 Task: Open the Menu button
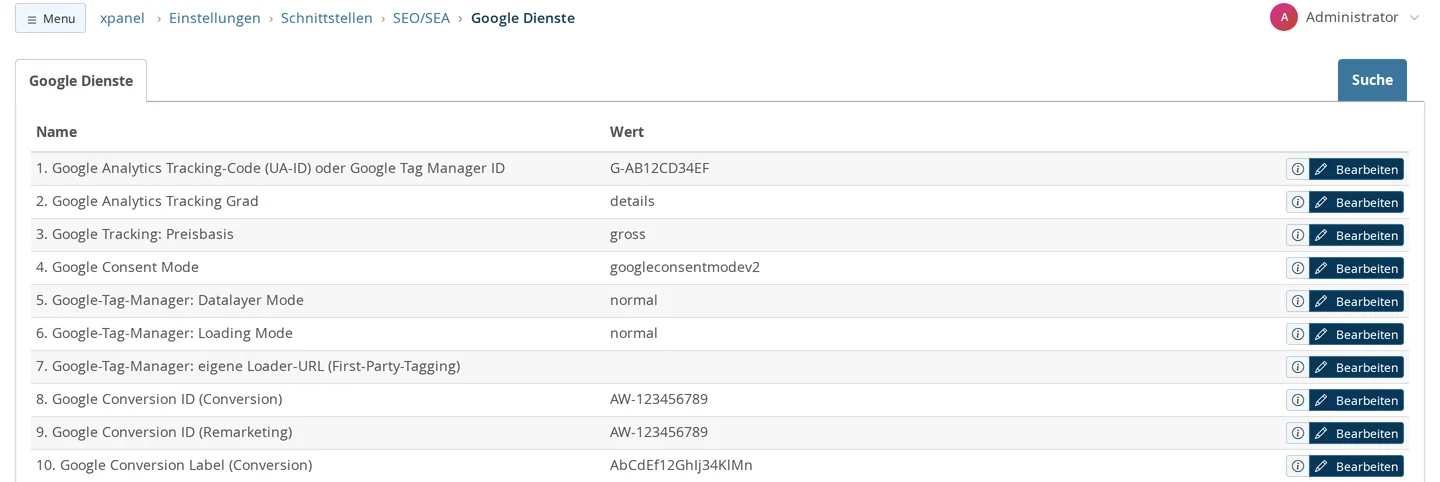click(x=50, y=18)
